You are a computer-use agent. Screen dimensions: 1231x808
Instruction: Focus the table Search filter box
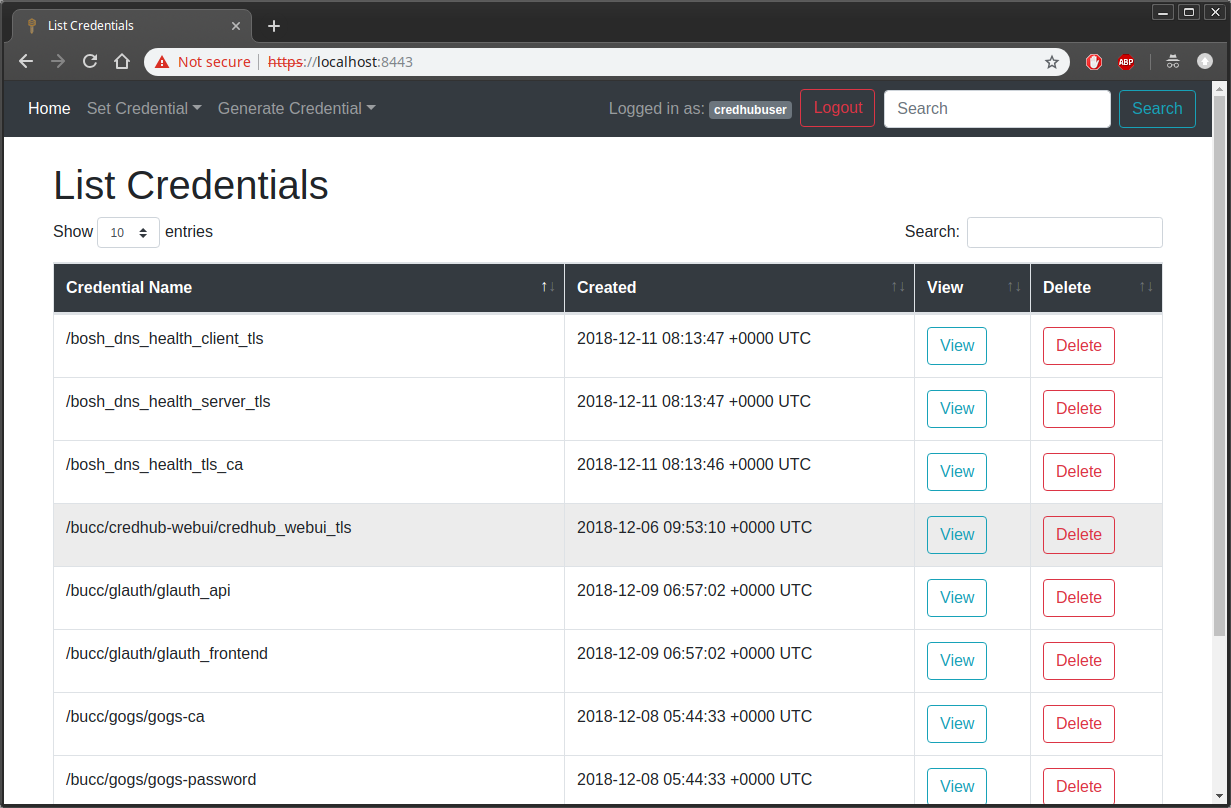coord(1064,232)
